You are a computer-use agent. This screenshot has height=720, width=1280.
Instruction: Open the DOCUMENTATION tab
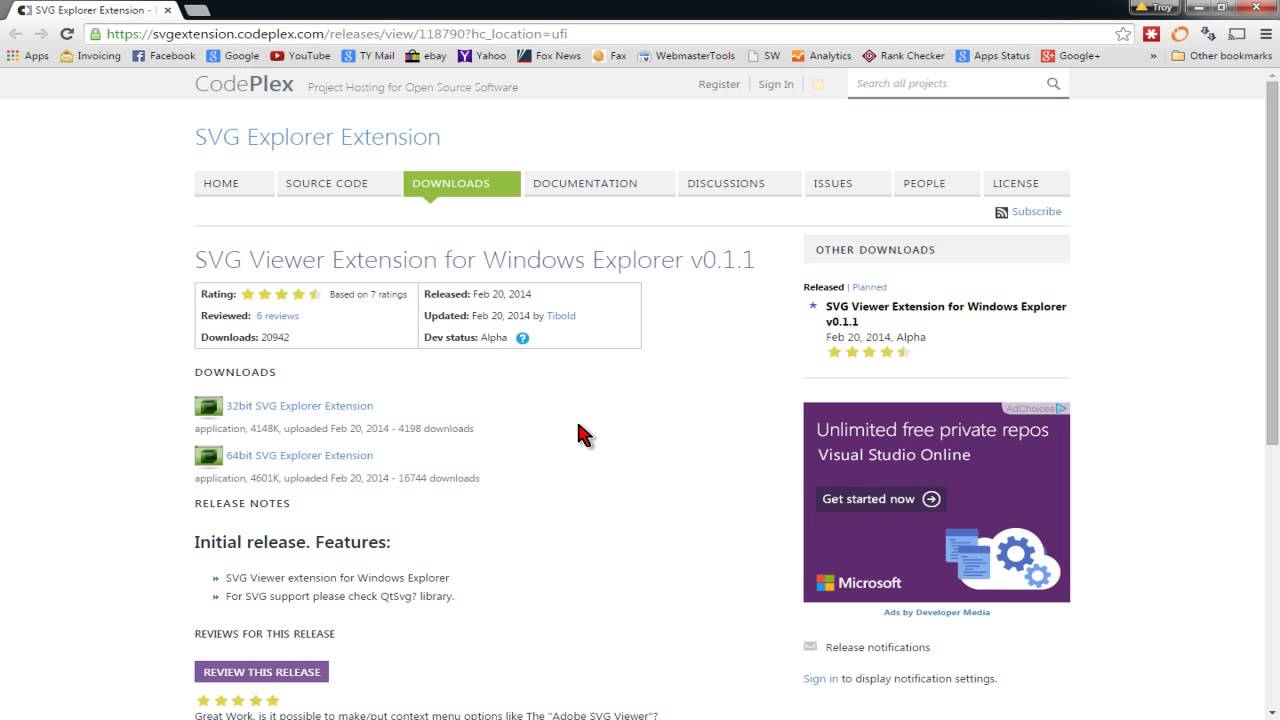pos(598,184)
